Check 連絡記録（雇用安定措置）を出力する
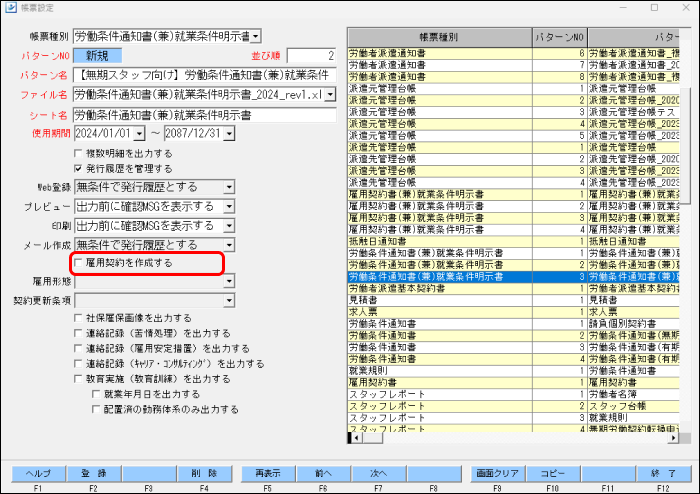Screen dimensions: 700x494 79,349
